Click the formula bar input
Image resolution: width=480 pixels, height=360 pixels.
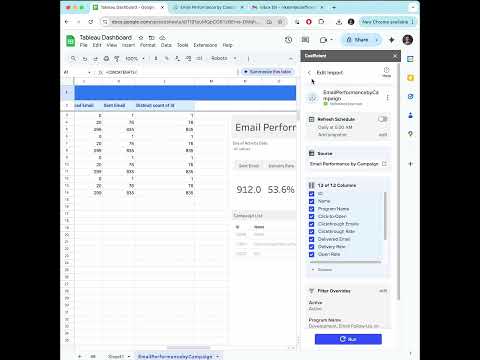(x=170, y=72)
